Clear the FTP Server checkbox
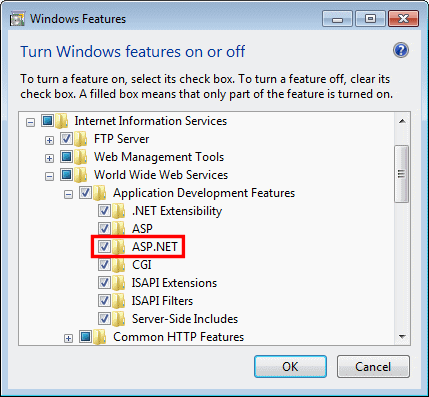This screenshot has width=429, height=397. tap(66, 139)
